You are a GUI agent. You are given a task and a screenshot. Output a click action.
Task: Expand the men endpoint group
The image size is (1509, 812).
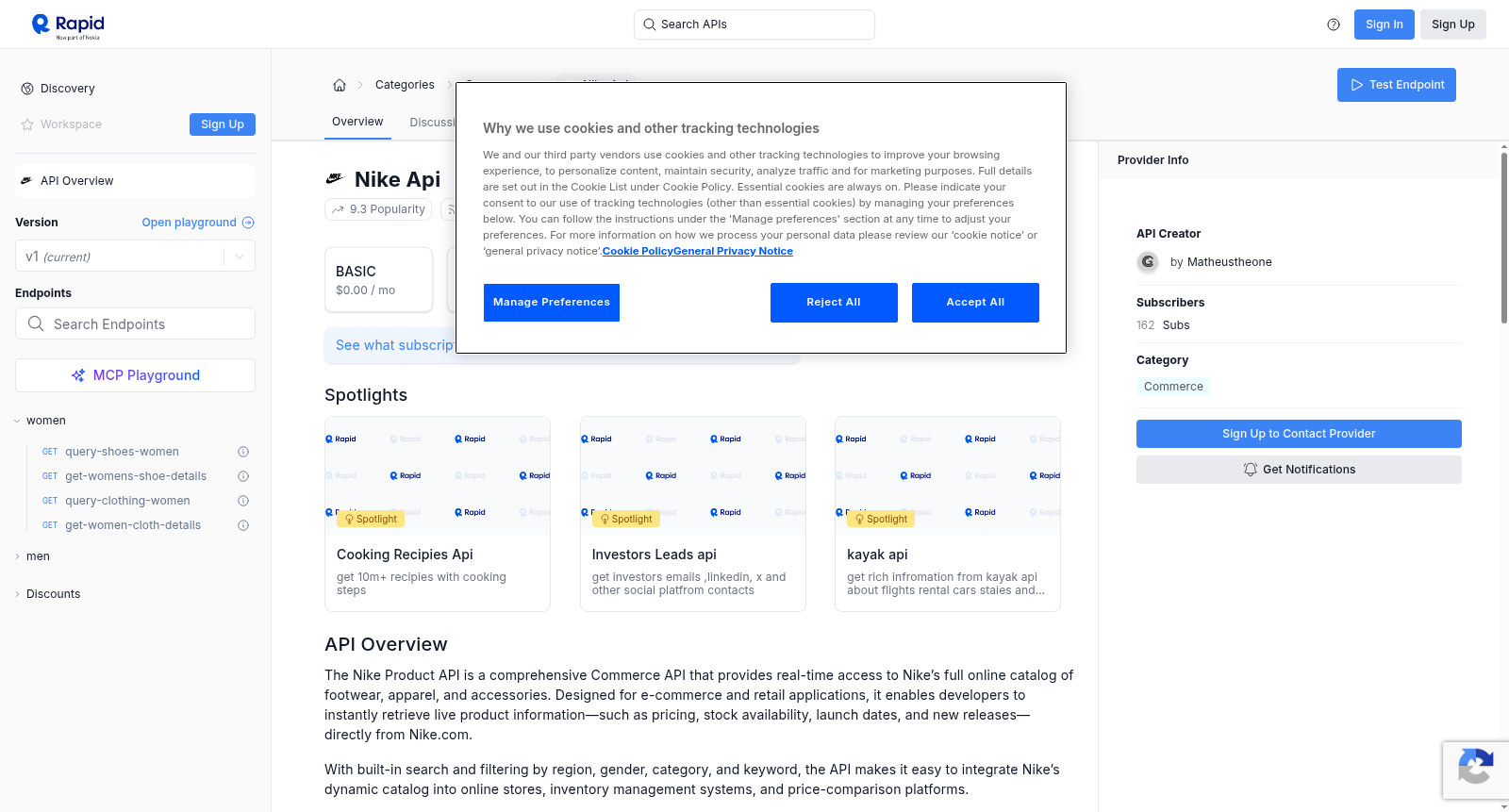(x=17, y=556)
